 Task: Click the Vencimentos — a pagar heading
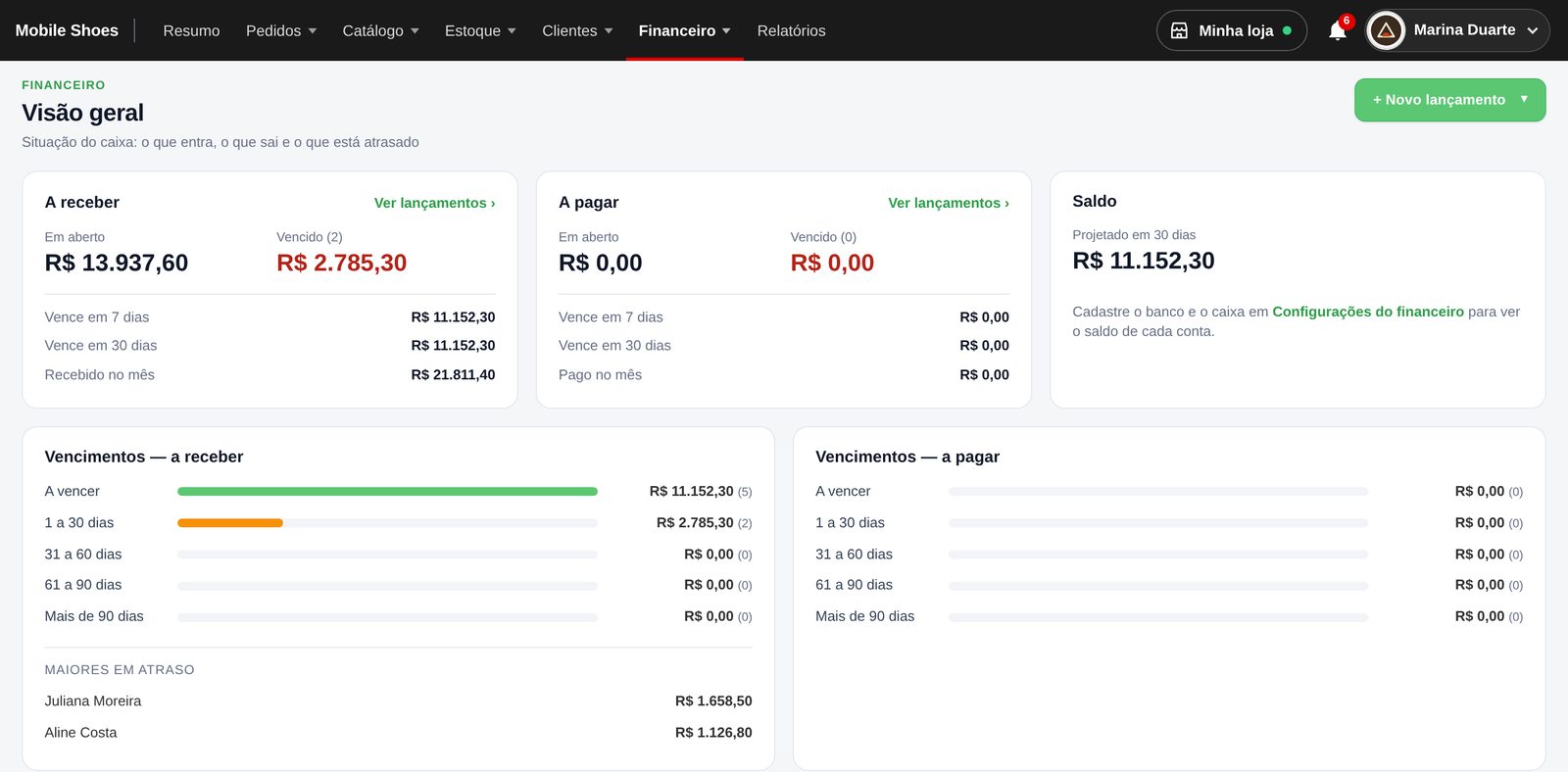(x=907, y=457)
